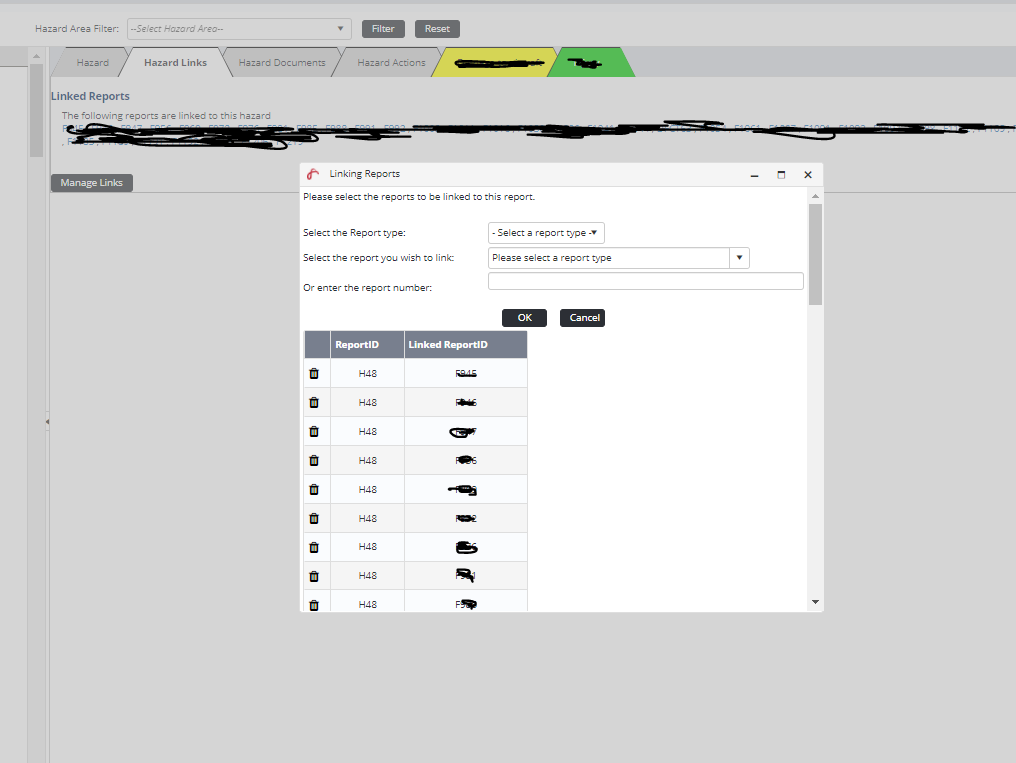Expand the report type selector
Viewport: 1016px width, 763px height.
[546, 233]
